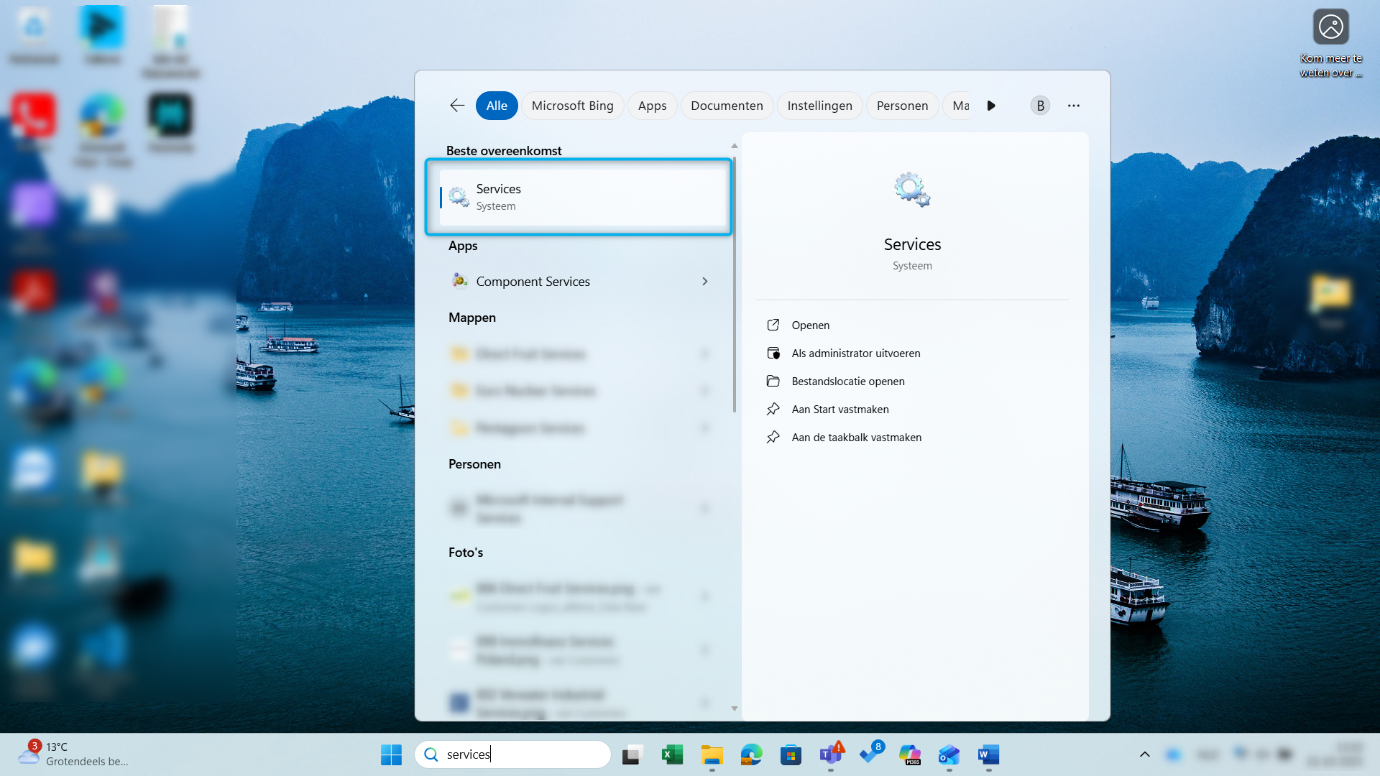The image size is (1380, 776).
Task: Select Aan de taakbalk vastmaken
Action: click(856, 437)
